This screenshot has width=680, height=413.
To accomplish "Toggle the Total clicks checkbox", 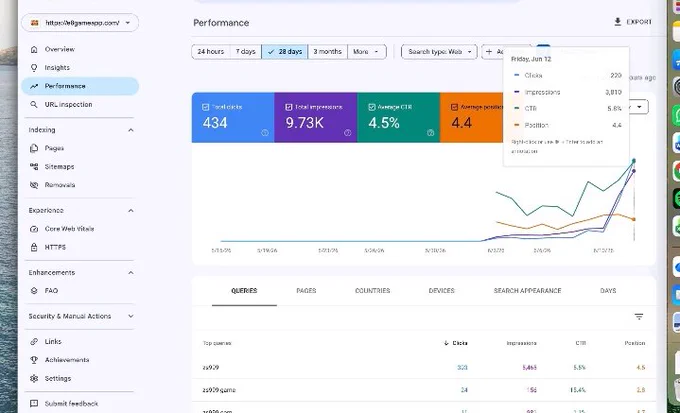I will tap(206, 107).
